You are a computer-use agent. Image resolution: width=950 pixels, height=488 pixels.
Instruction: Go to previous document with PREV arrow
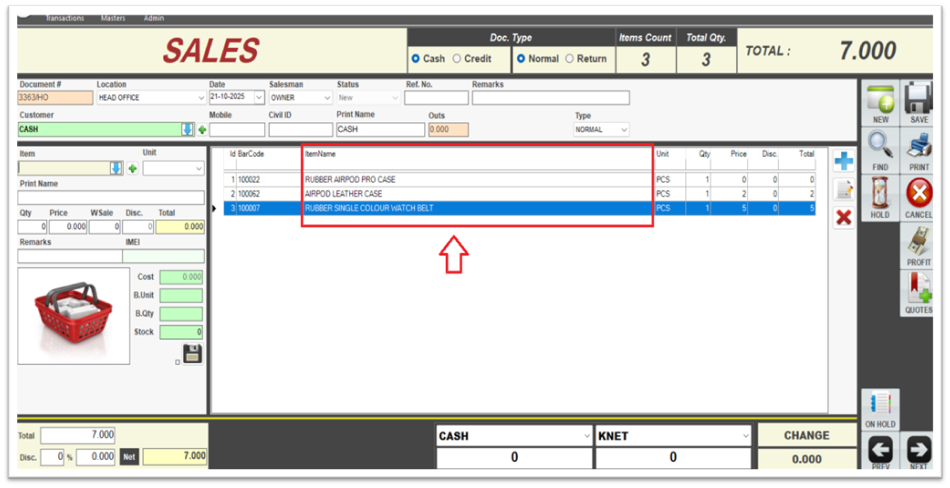tap(880, 450)
